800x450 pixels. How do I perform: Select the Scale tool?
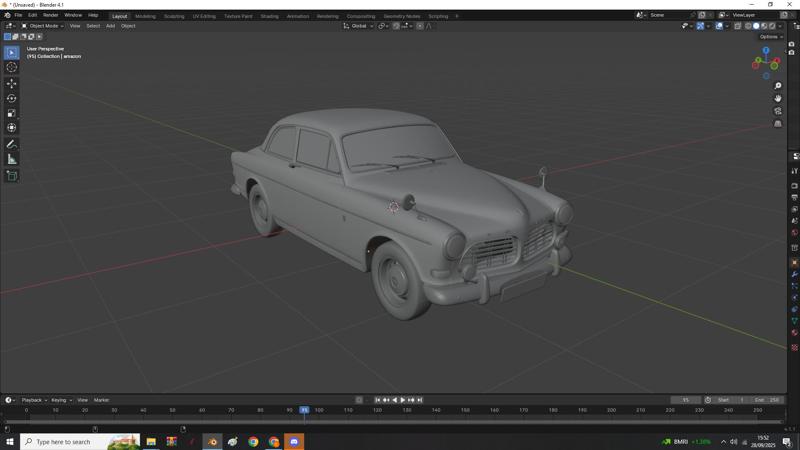[x=12, y=113]
